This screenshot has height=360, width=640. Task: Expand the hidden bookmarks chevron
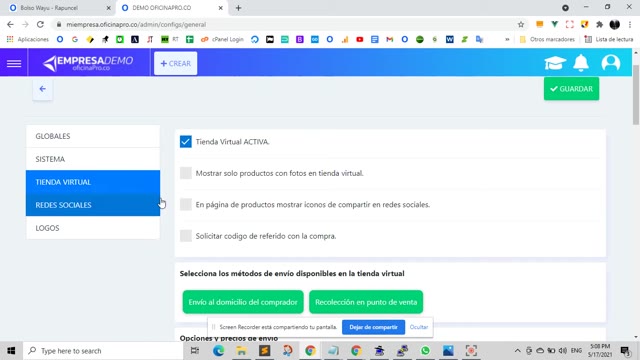pyautogui.click(x=507, y=39)
